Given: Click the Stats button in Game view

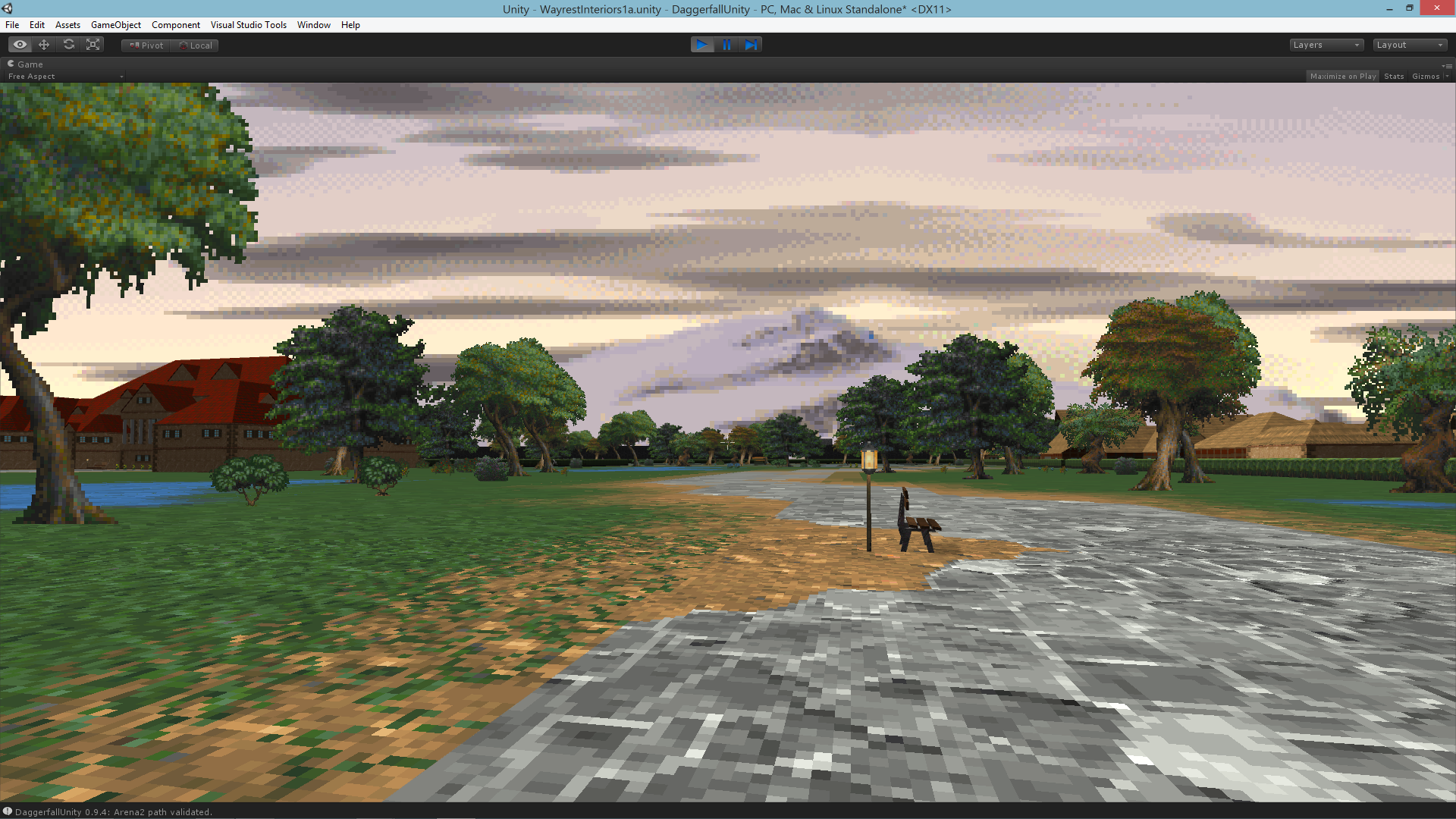Looking at the screenshot, I should [1395, 77].
